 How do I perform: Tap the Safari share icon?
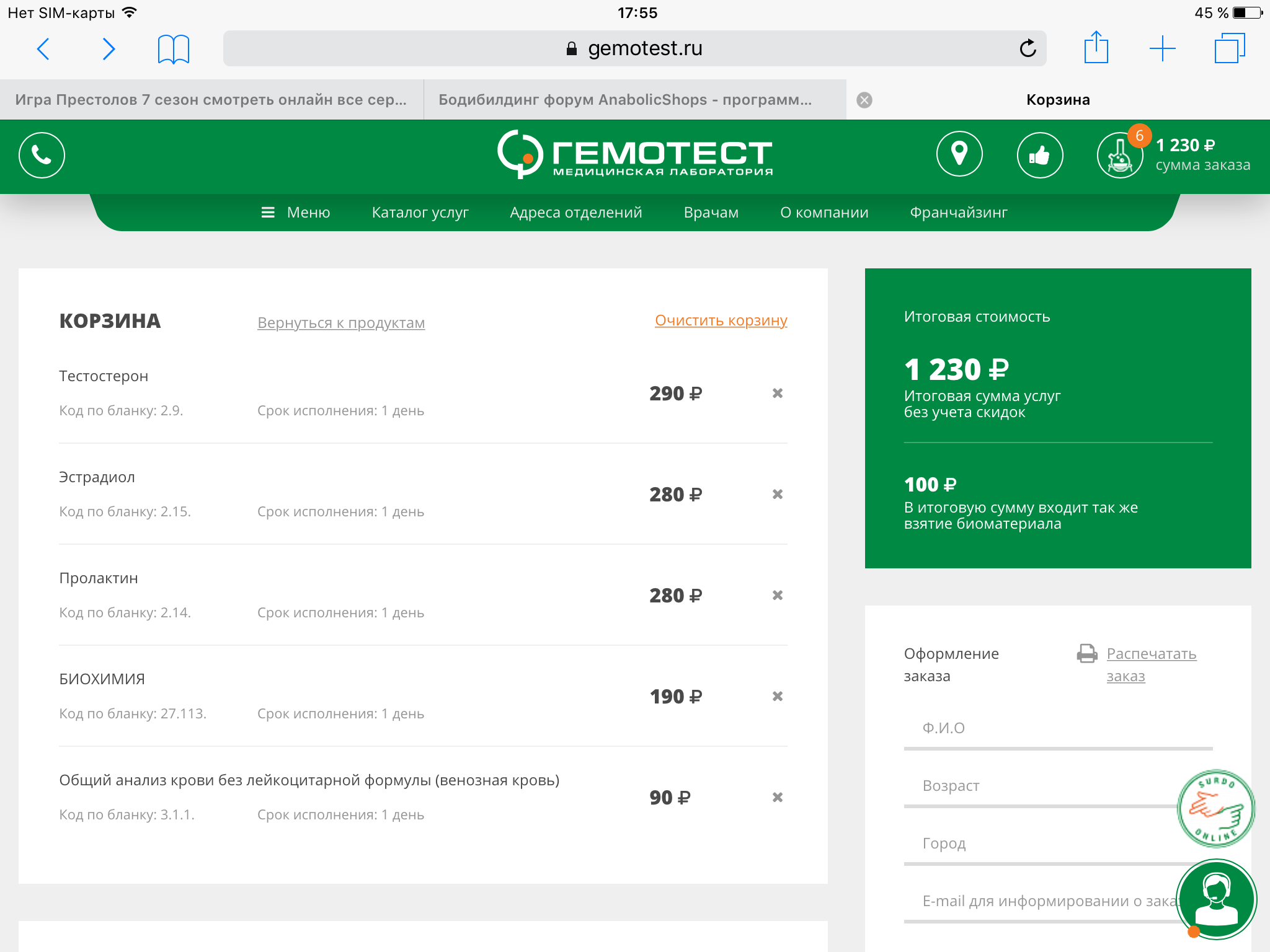pos(1096,48)
